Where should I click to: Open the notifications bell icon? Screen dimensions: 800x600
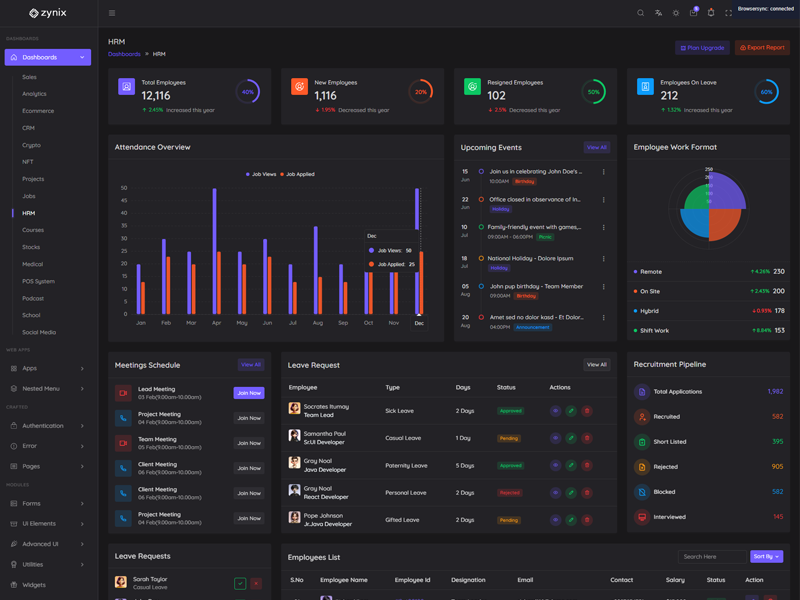711,13
